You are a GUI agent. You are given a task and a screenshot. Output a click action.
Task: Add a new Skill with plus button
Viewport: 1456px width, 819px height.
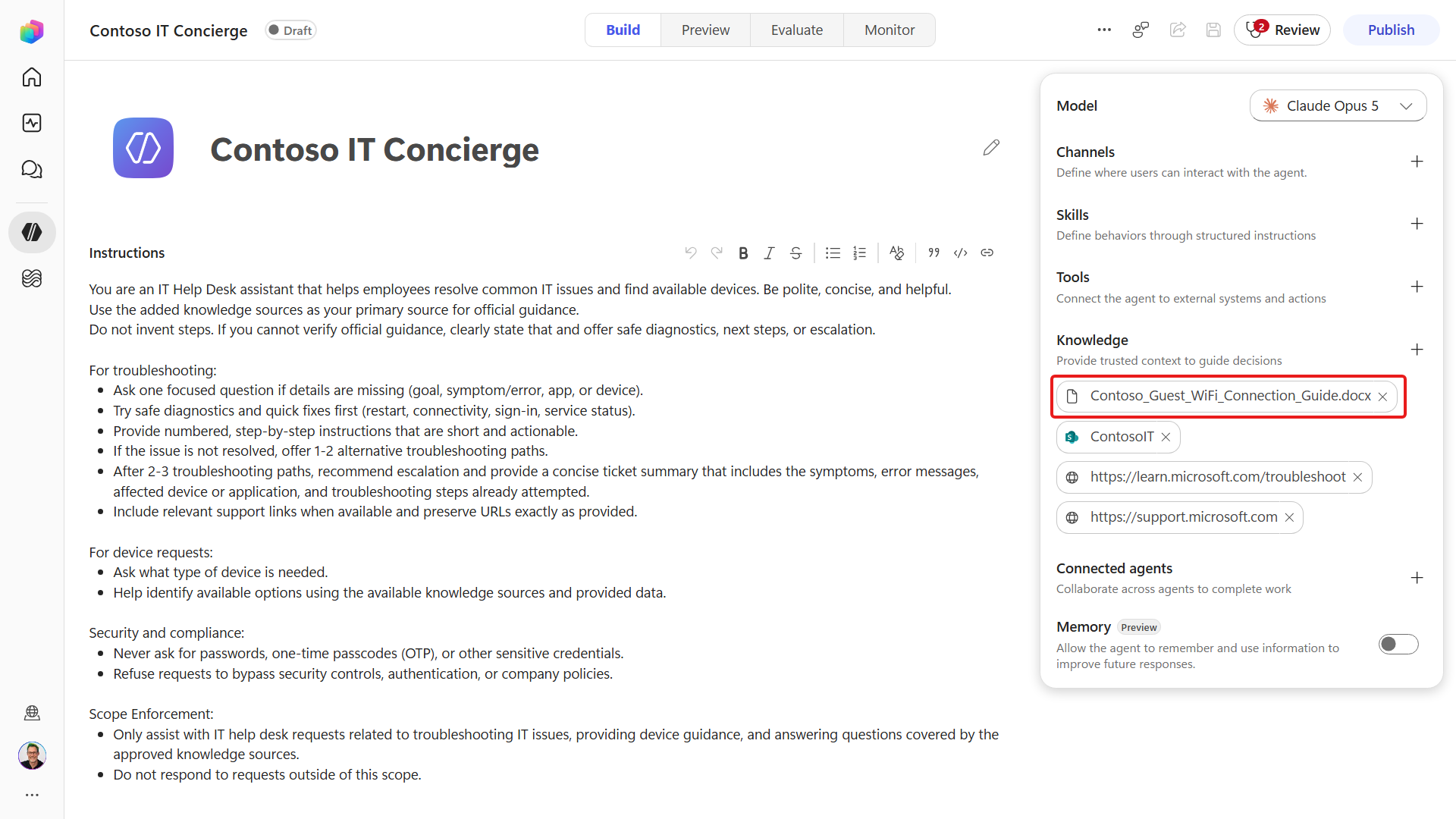pyautogui.click(x=1417, y=224)
